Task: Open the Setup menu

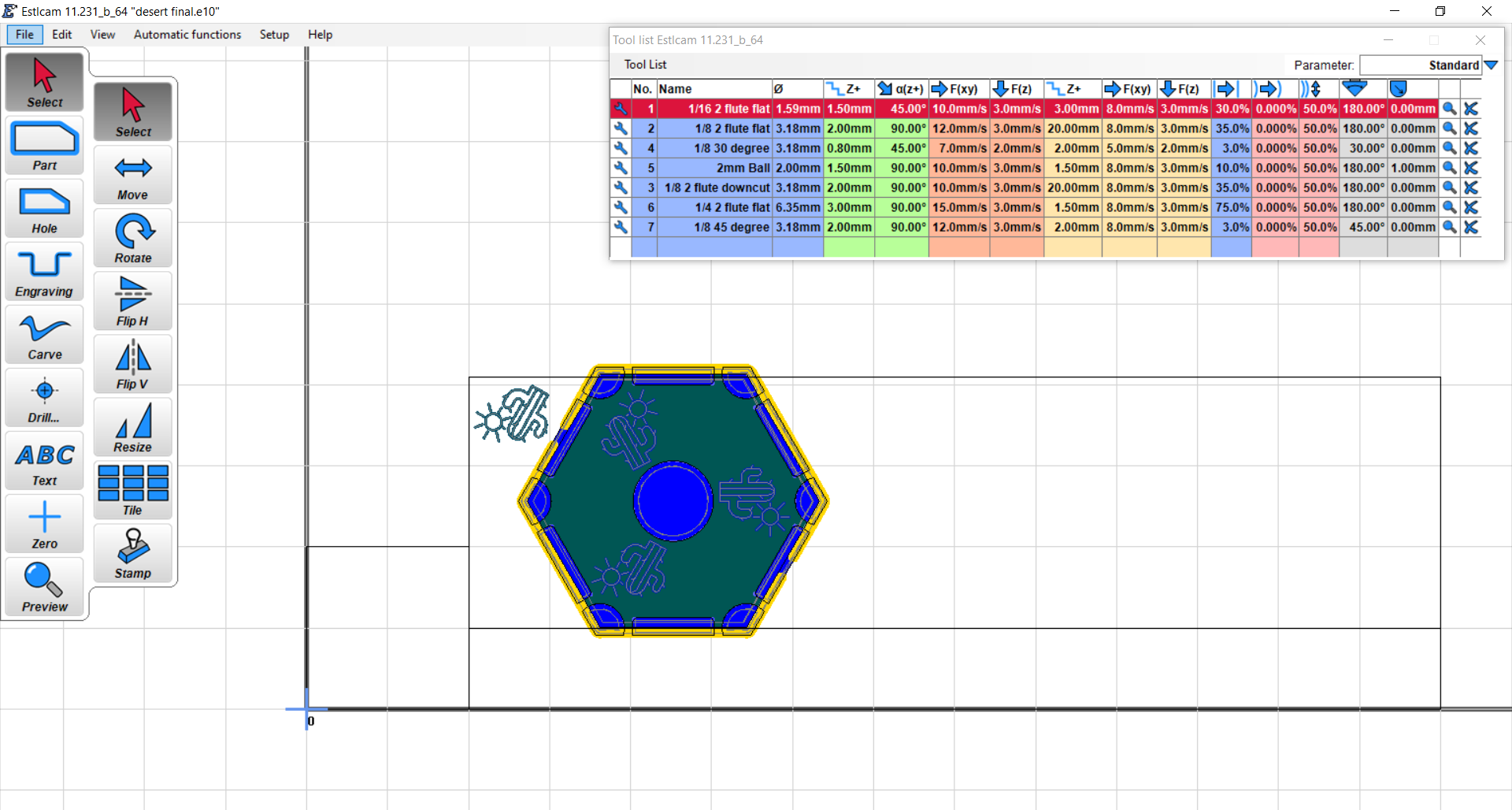Action: (274, 35)
